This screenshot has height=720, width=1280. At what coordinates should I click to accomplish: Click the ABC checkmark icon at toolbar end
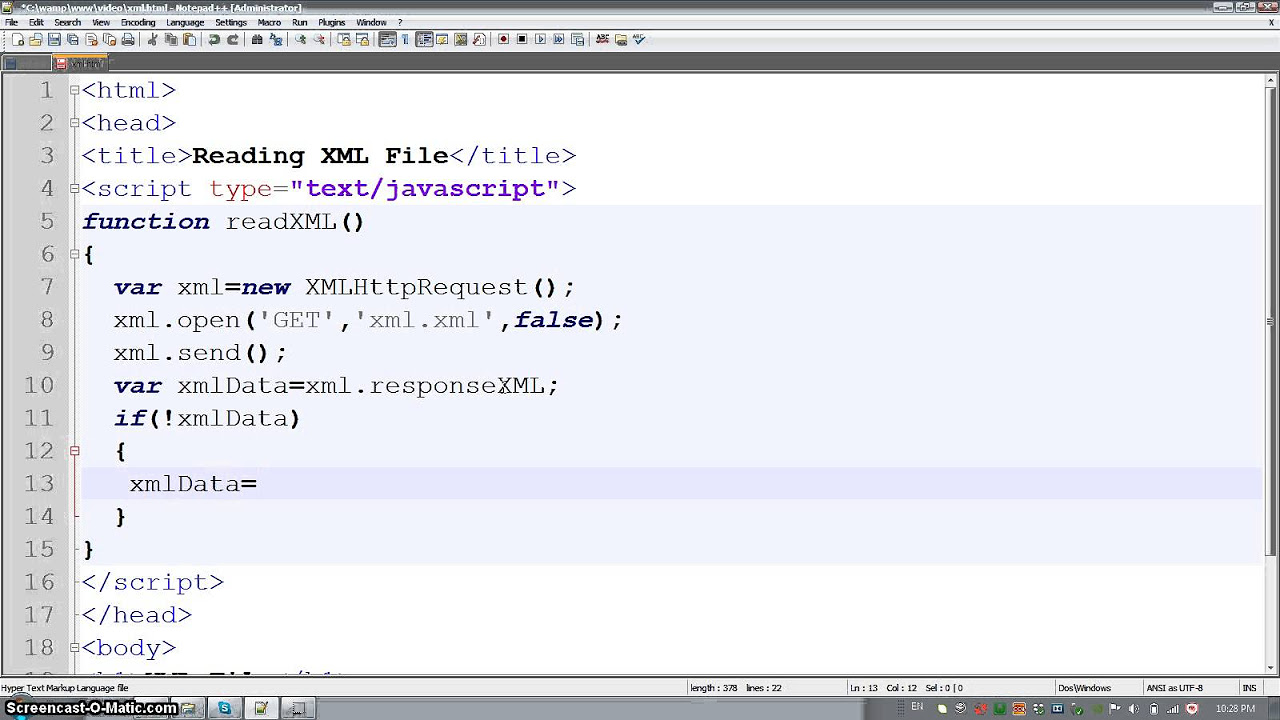tap(639, 40)
